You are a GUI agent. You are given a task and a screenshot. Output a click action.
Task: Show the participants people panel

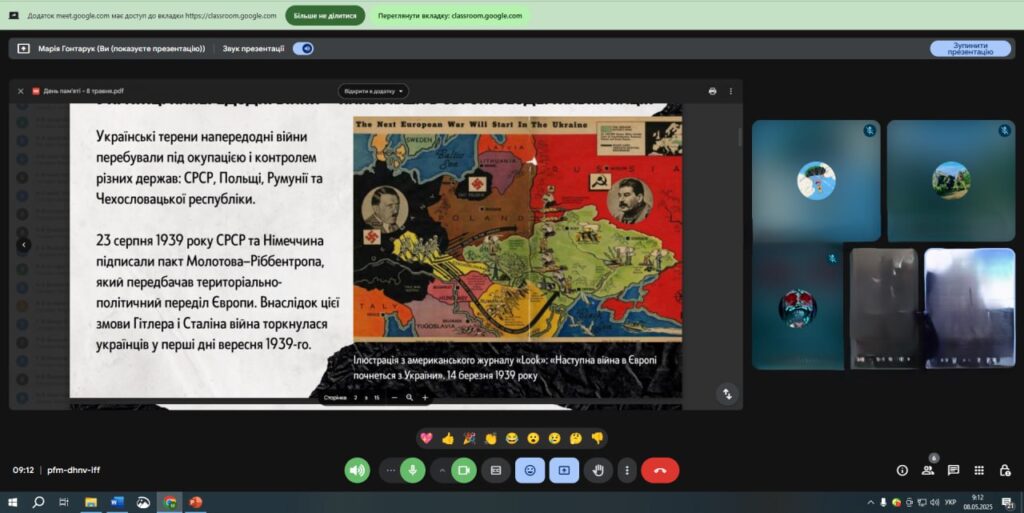click(x=927, y=470)
